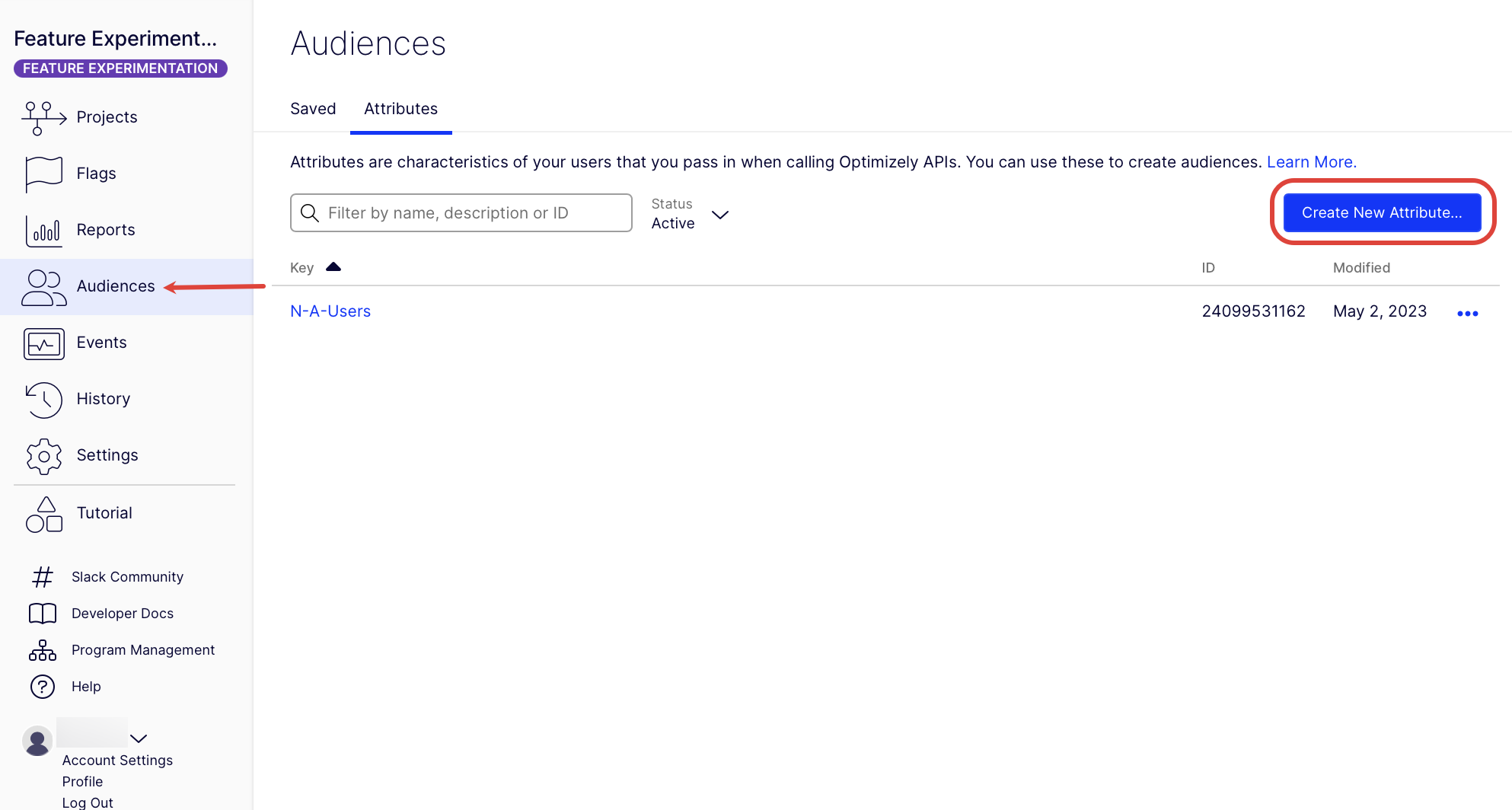Image resolution: width=1512 pixels, height=810 pixels.
Task: Open History using the clock icon
Action: tap(43, 400)
